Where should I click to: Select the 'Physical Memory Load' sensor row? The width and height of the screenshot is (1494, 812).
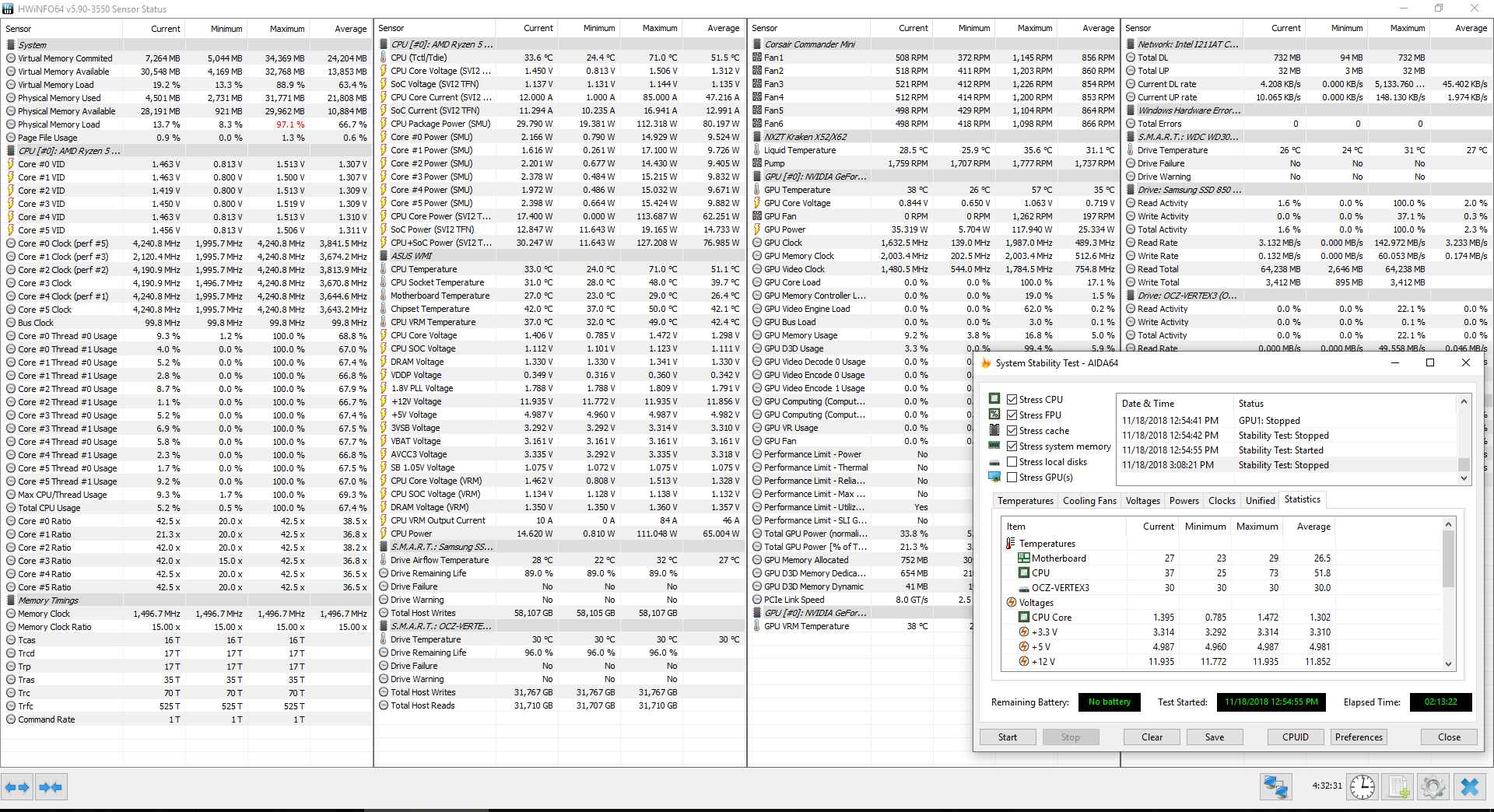pos(187,124)
